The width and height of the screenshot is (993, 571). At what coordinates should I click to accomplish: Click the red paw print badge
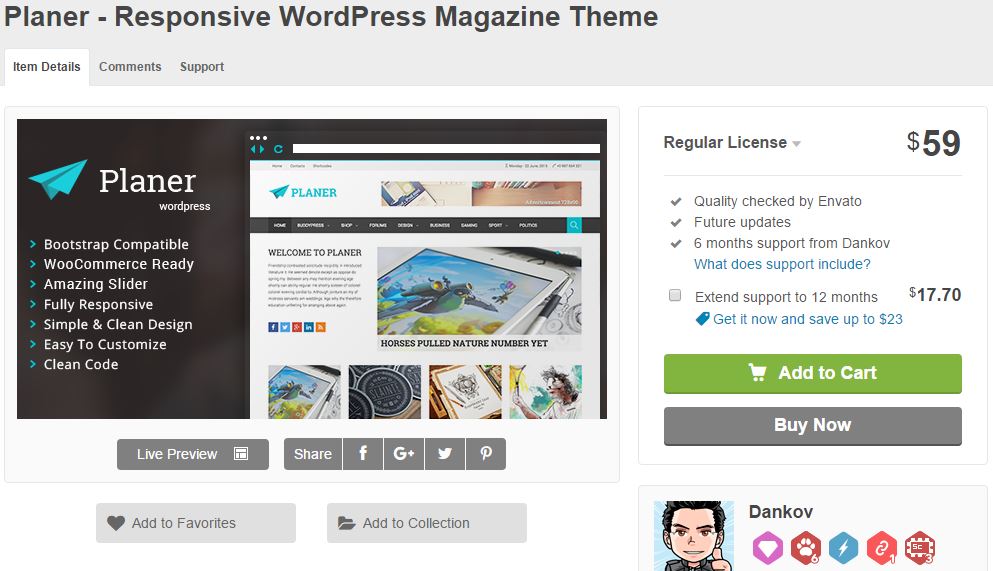806,548
